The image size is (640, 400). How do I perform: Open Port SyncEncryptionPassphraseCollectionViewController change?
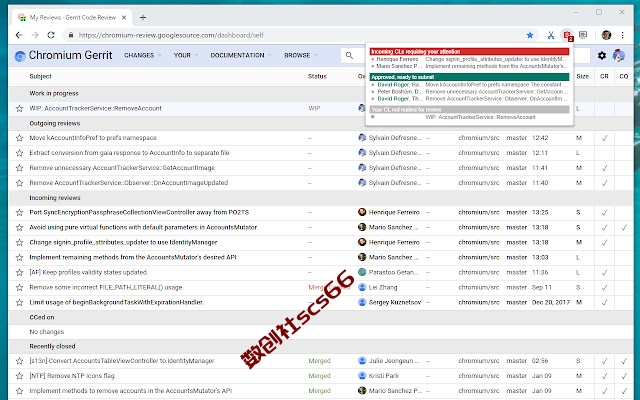[x=139, y=212]
